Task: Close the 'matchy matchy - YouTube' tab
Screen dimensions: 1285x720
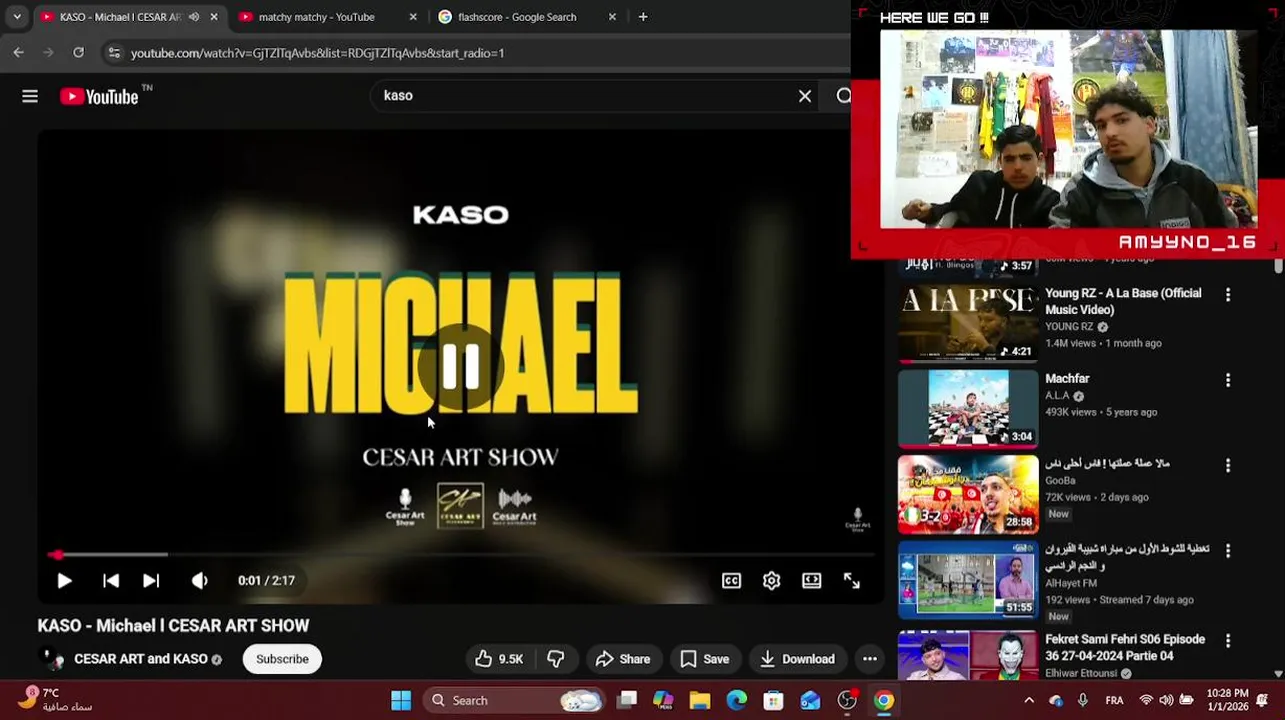Action: pyautogui.click(x=413, y=17)
